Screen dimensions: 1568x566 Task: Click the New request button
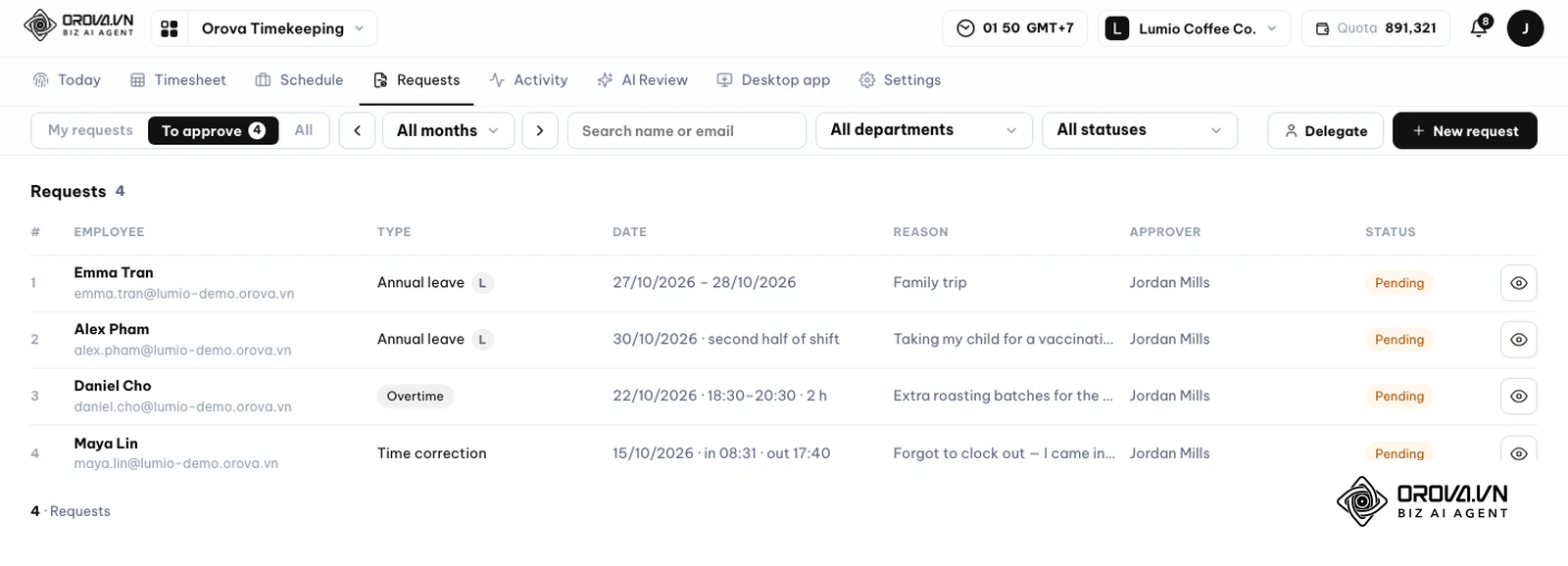click(1465, 131)
